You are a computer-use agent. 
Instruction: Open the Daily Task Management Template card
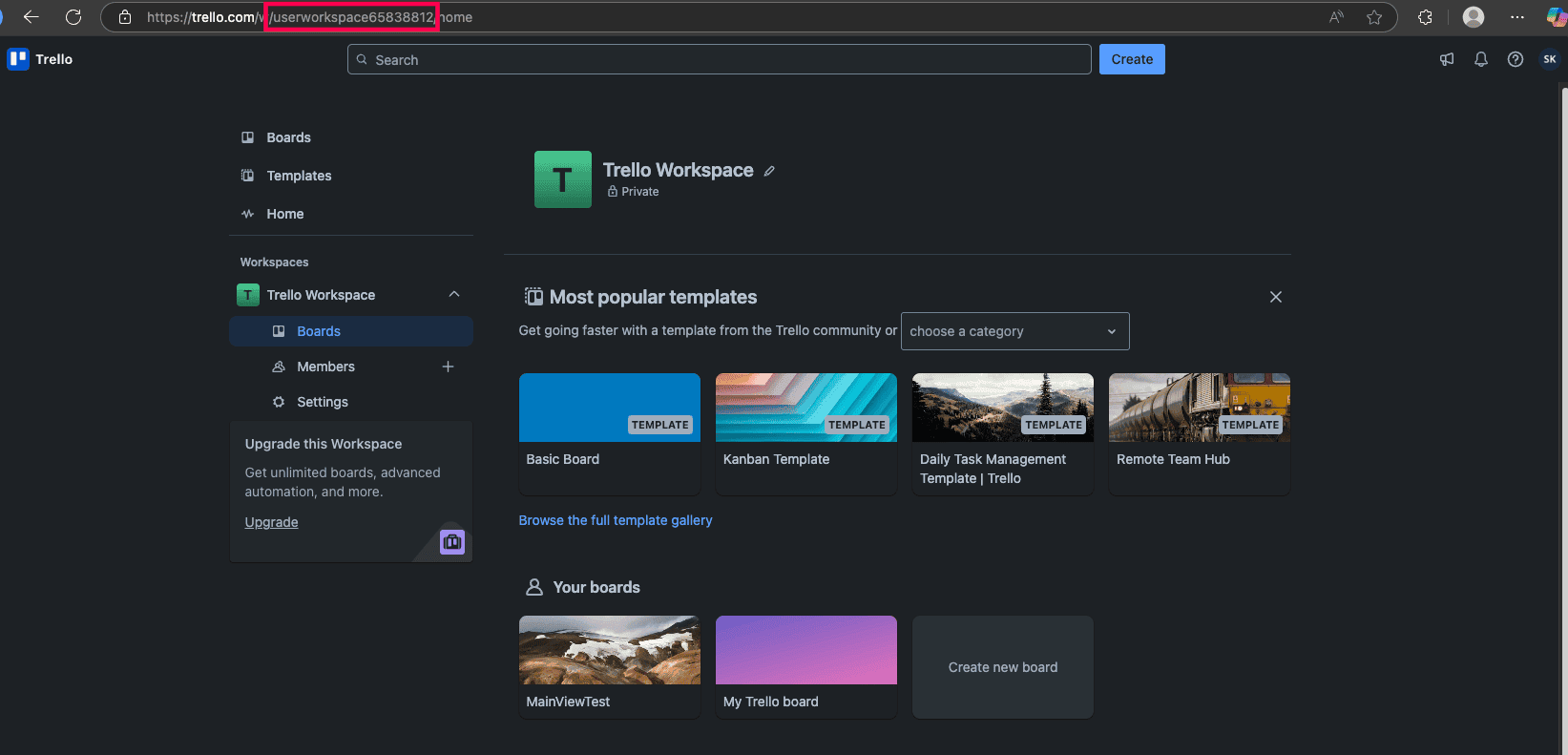pos(1003,434)
